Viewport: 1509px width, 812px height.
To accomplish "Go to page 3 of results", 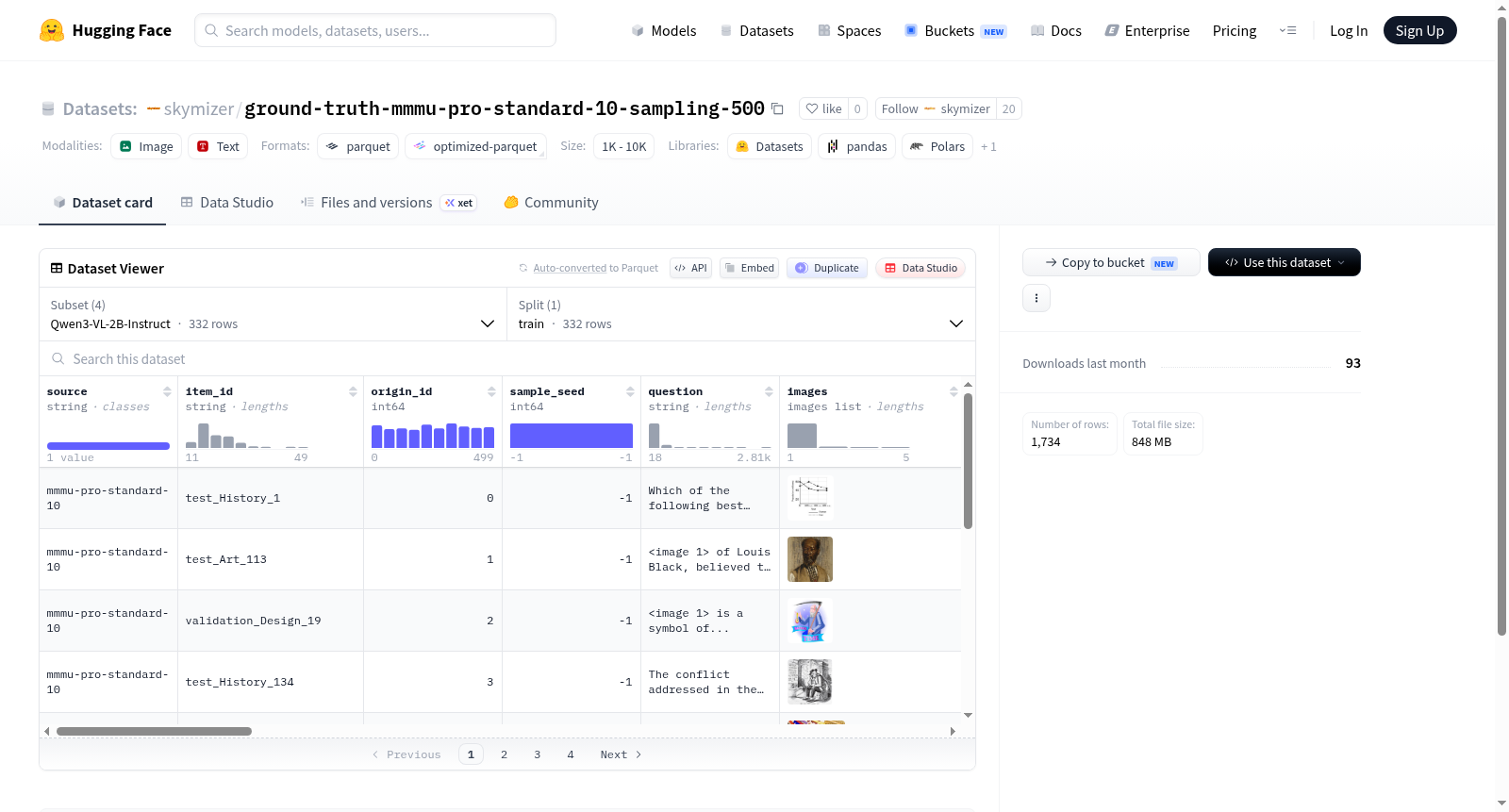I will click(x=538, y=754).
